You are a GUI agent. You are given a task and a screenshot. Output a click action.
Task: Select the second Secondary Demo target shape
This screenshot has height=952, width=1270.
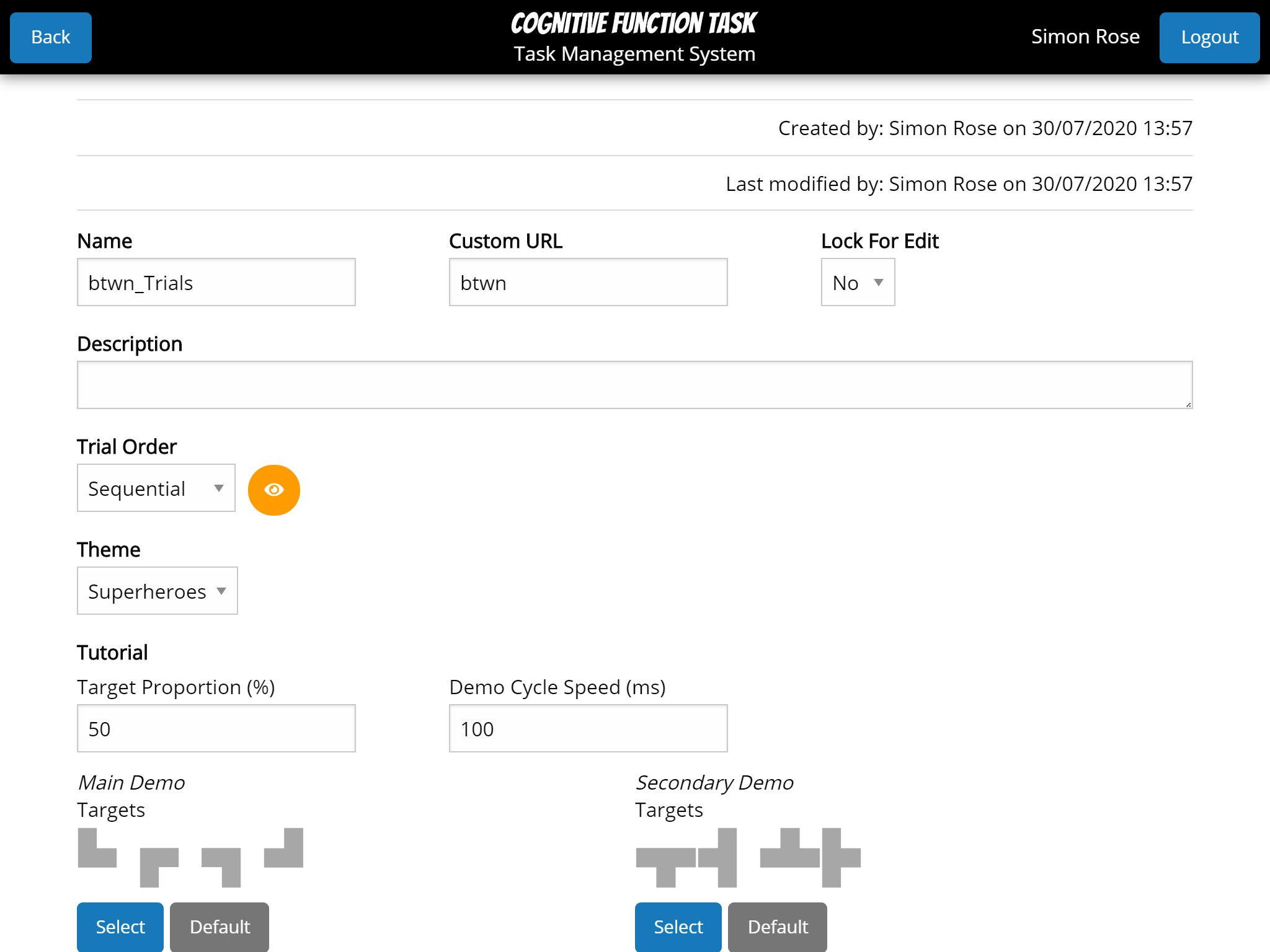(717, 858)
